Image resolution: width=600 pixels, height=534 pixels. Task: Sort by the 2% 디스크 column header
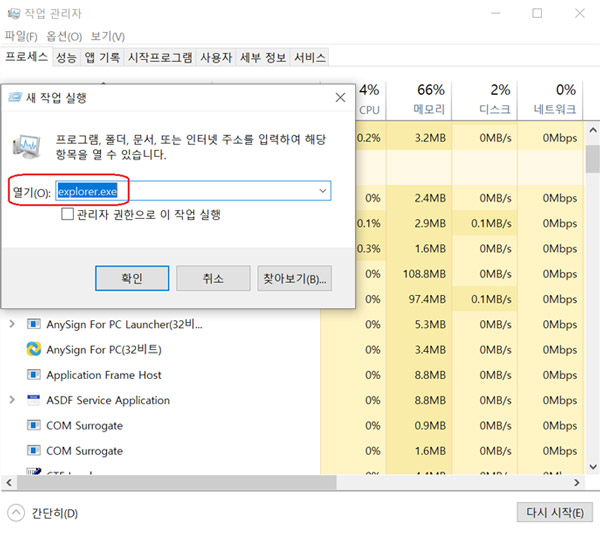[484, 99]
